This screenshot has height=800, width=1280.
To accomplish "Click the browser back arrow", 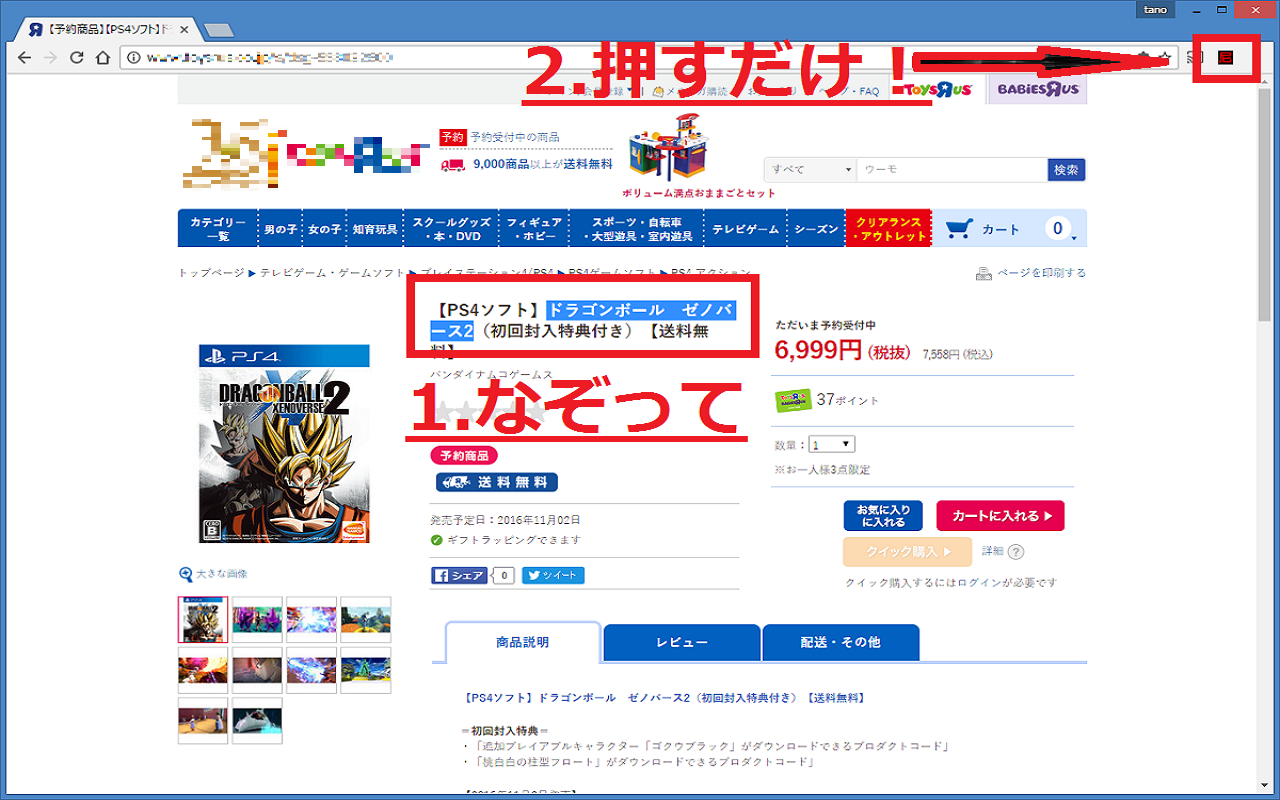I will coord(25,58).
